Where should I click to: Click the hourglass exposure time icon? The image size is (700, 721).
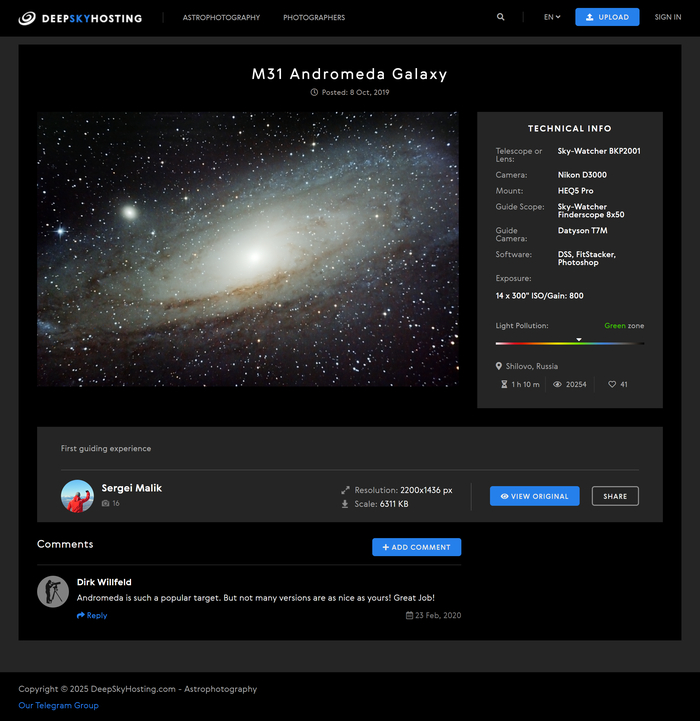[504, 384]
